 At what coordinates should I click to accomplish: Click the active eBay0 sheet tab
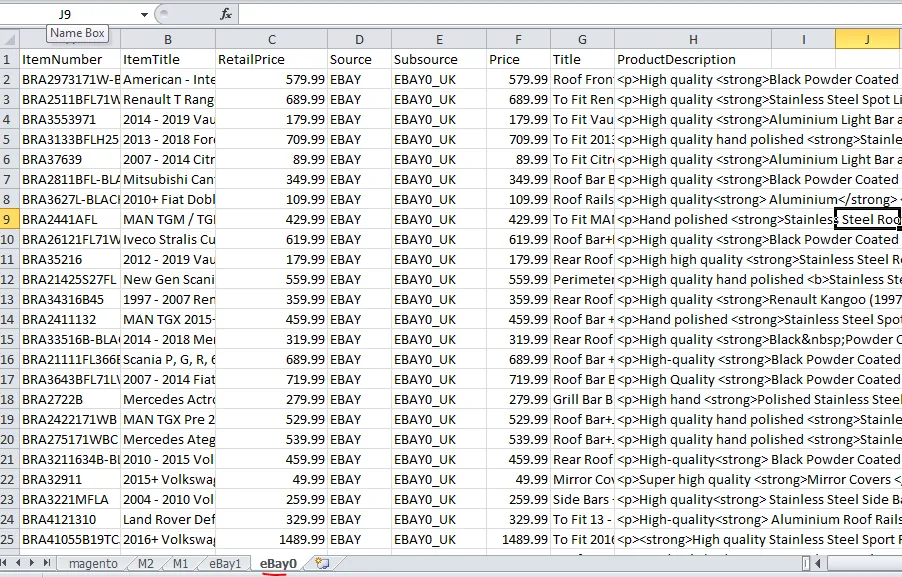click(278, 564)
